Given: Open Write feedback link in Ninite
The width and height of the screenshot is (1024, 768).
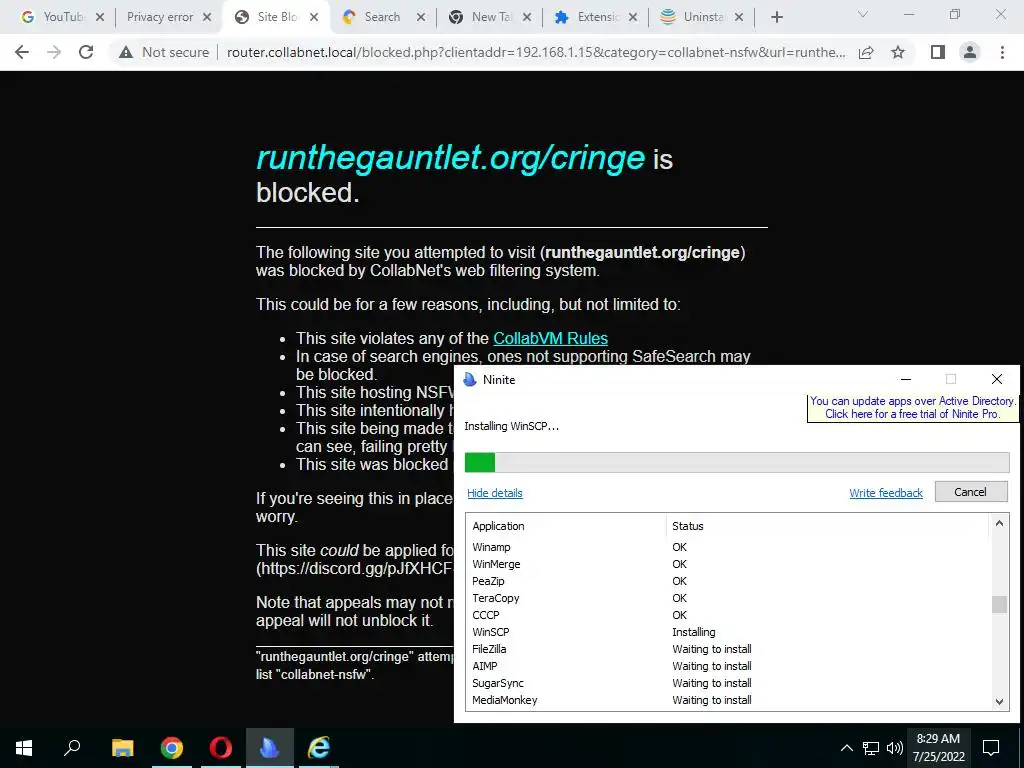Looking at the screenshot, I should pos(886,493).
